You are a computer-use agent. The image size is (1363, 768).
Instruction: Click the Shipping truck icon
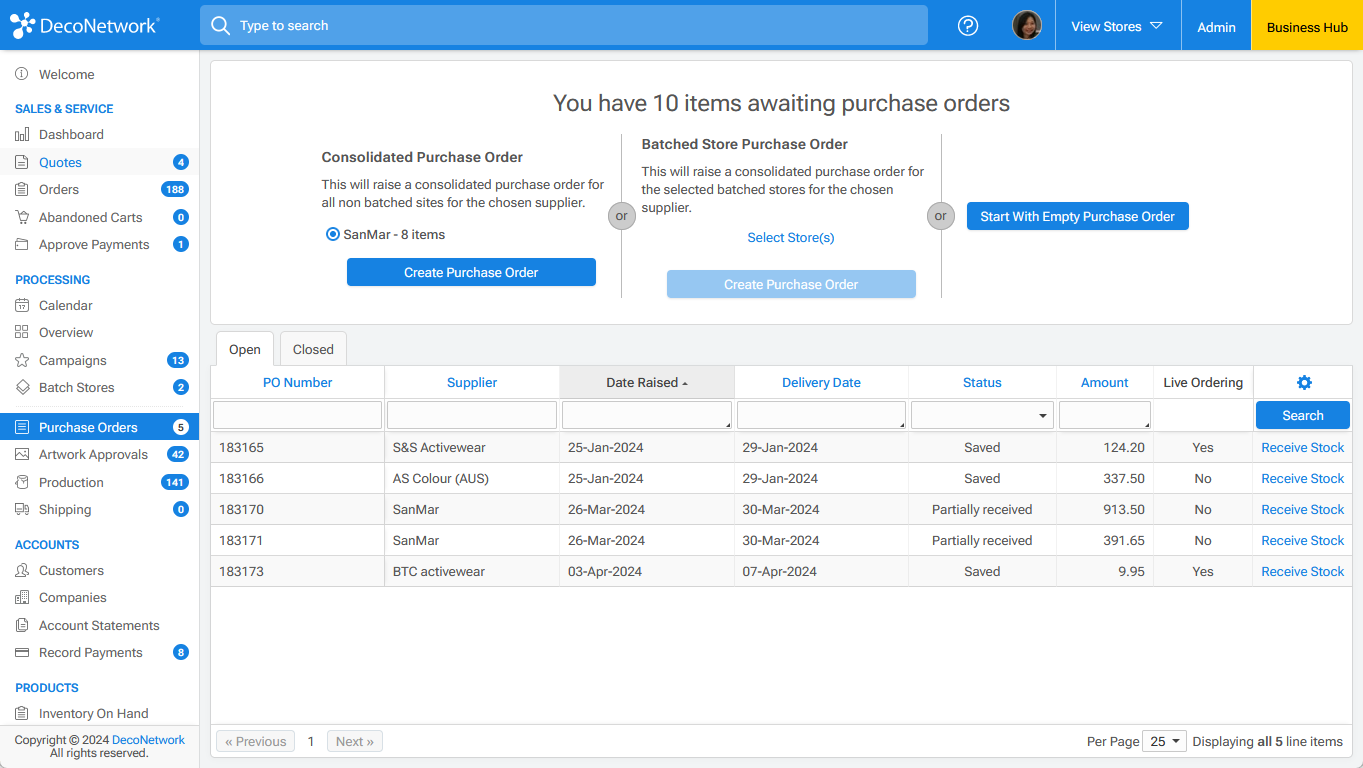tap(22, 509)
